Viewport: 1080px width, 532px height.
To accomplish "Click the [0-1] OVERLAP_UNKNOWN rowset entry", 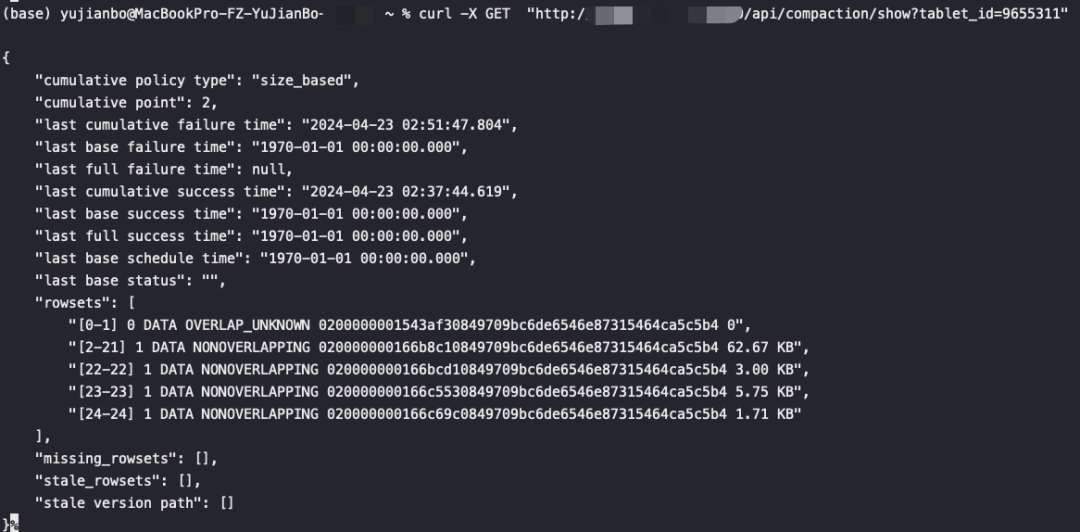I will [x=409, y=325].
